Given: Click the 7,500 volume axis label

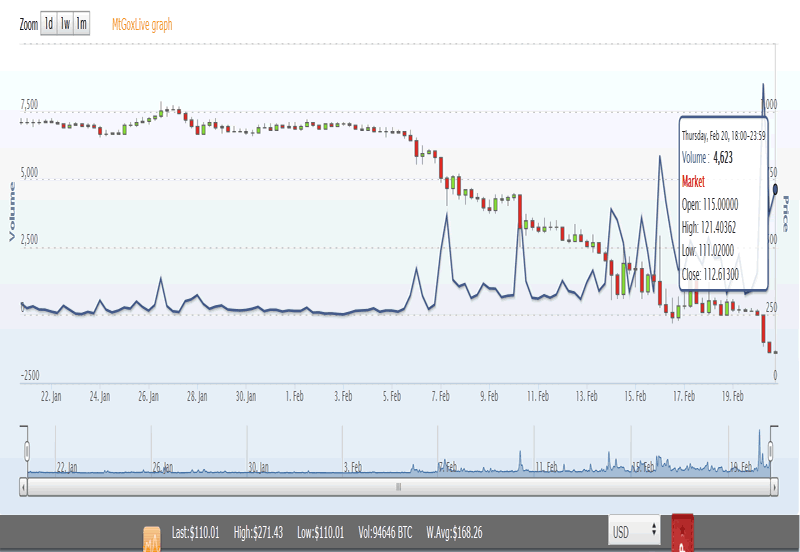Looking at the screenshot, I should tap(29, 105).
